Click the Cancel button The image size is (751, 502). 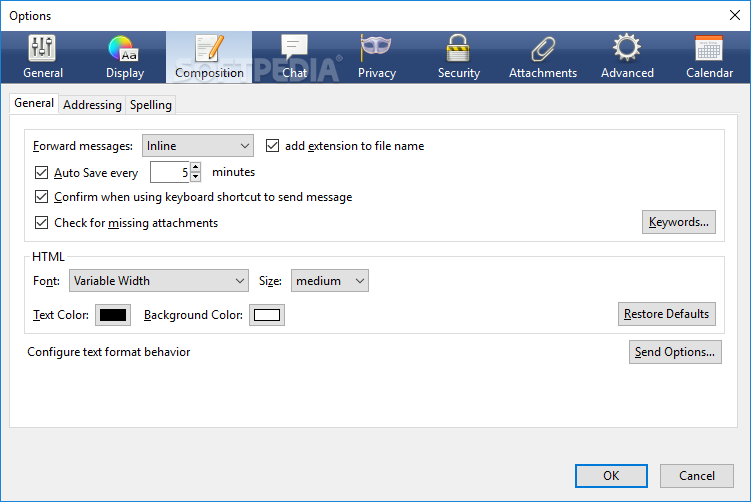(696, 476)
